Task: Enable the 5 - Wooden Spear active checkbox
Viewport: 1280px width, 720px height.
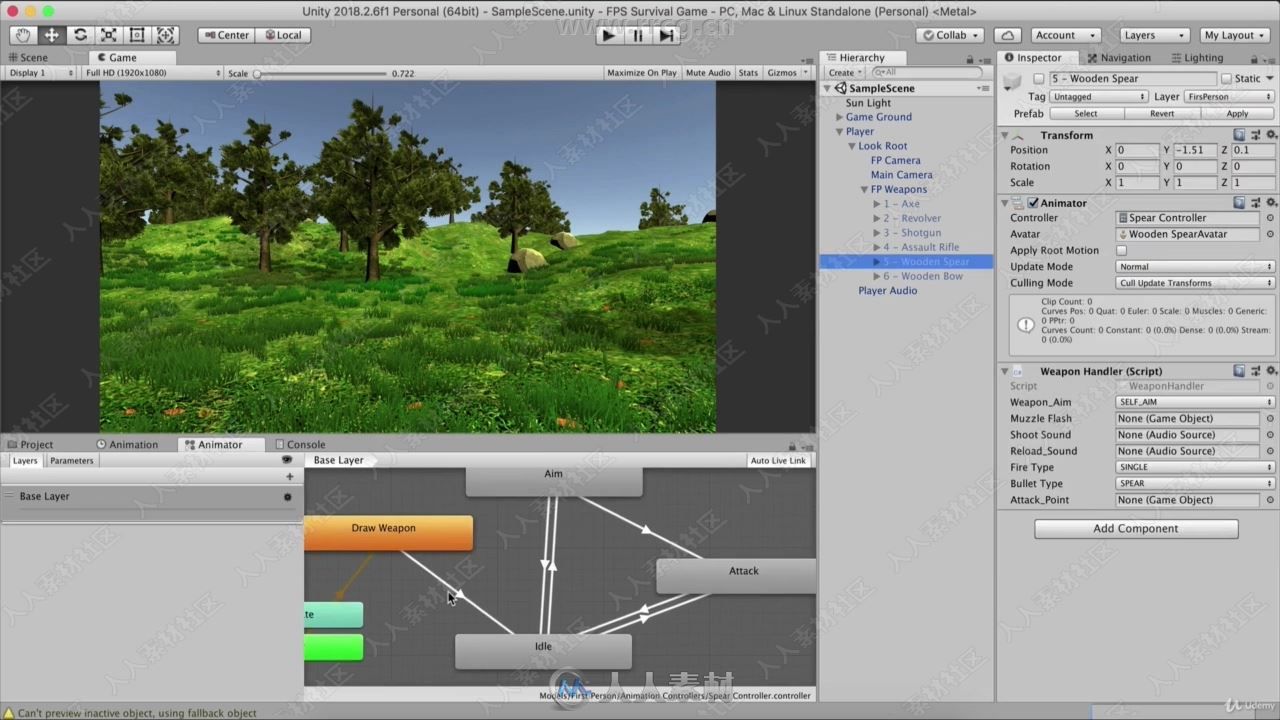Action: click(1039, 79)
